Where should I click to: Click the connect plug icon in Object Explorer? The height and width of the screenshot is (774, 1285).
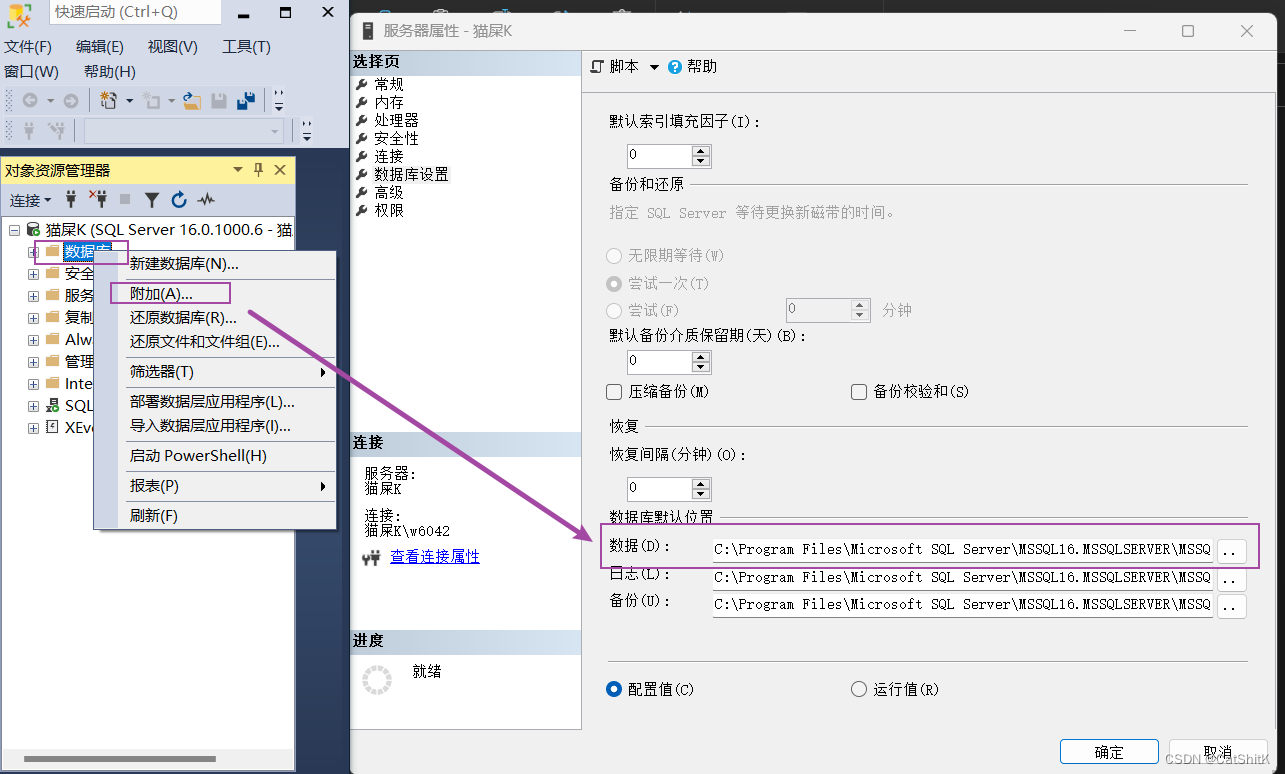point(71,200)
